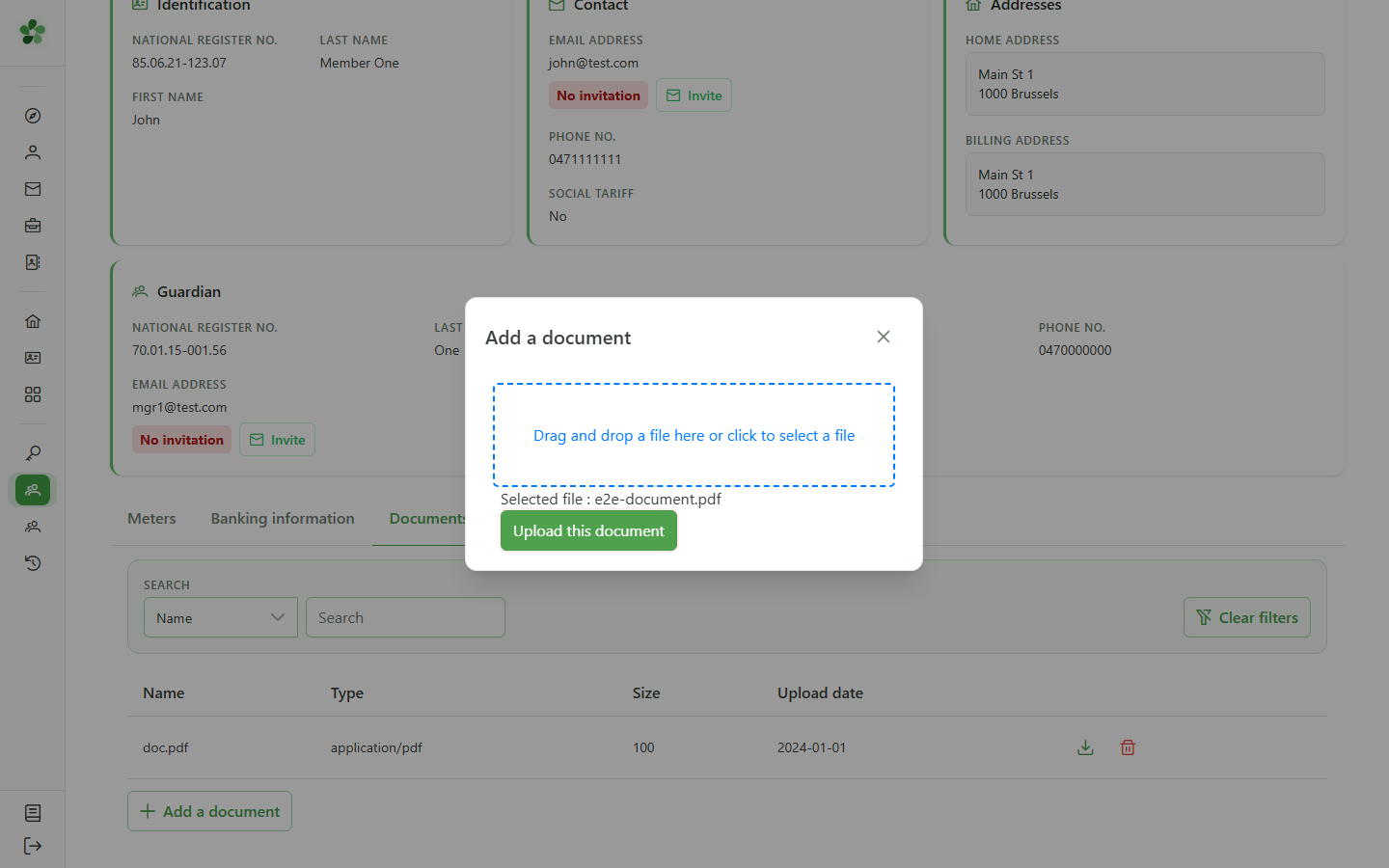This screenshot has width=1389, height=868.
Task: Click guardian phone 0470000000
Action: click(1075, 350)
